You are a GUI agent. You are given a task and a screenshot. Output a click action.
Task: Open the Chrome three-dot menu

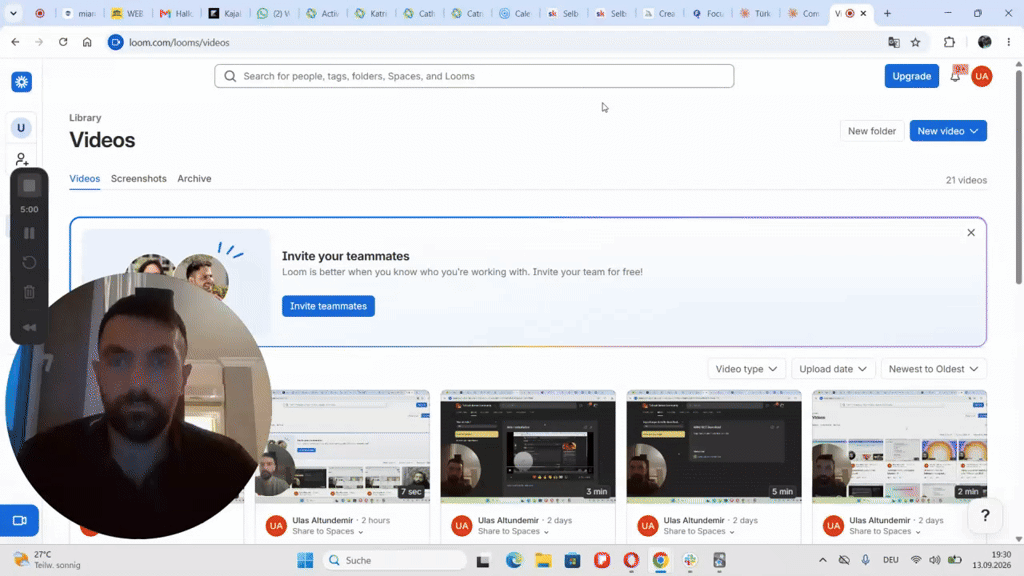tap(1009, 42)
